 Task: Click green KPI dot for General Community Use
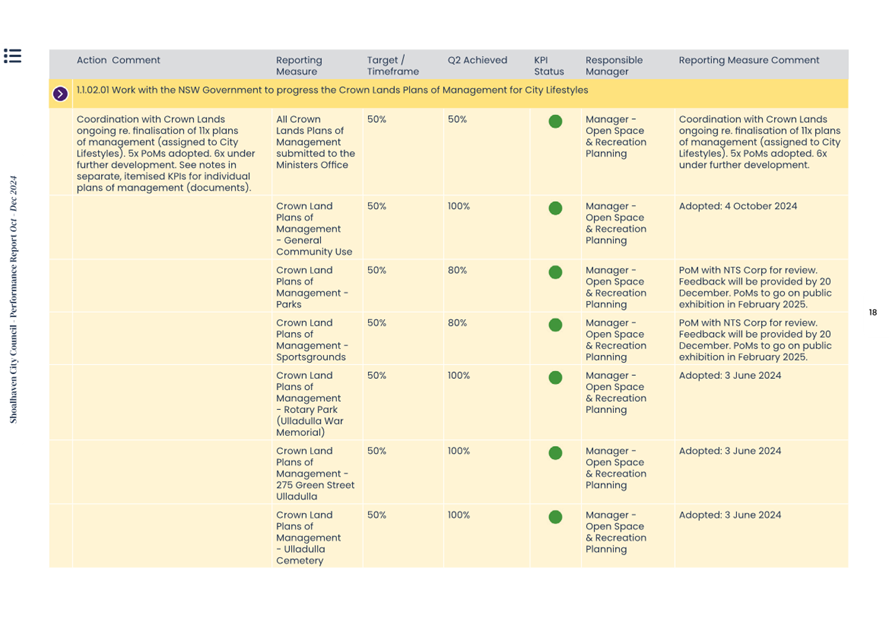point(555,209)
